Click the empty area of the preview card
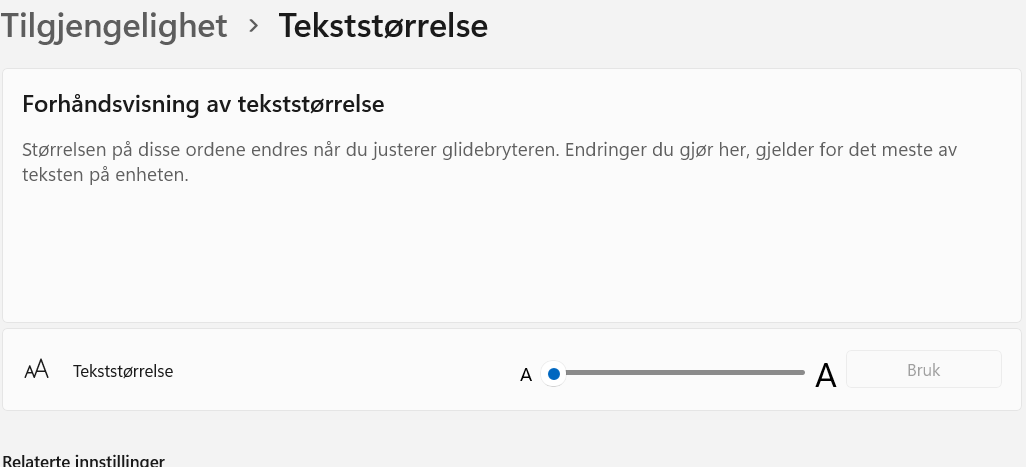Viewport: 1026px width, 467px height. 500,255
